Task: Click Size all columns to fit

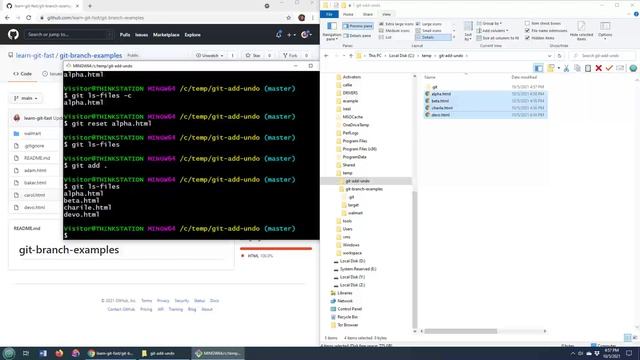Action: 498,38
